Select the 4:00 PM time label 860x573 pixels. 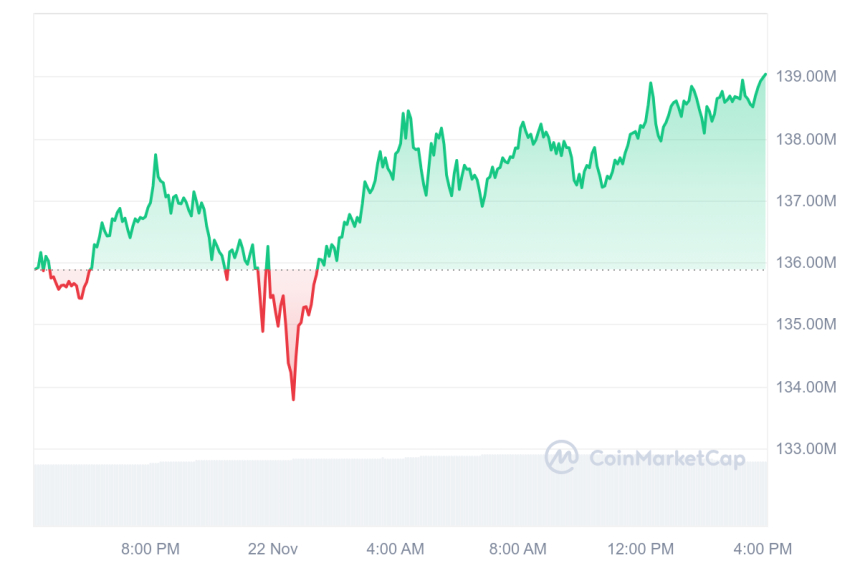pyautogui.click(x=763, y=549)
